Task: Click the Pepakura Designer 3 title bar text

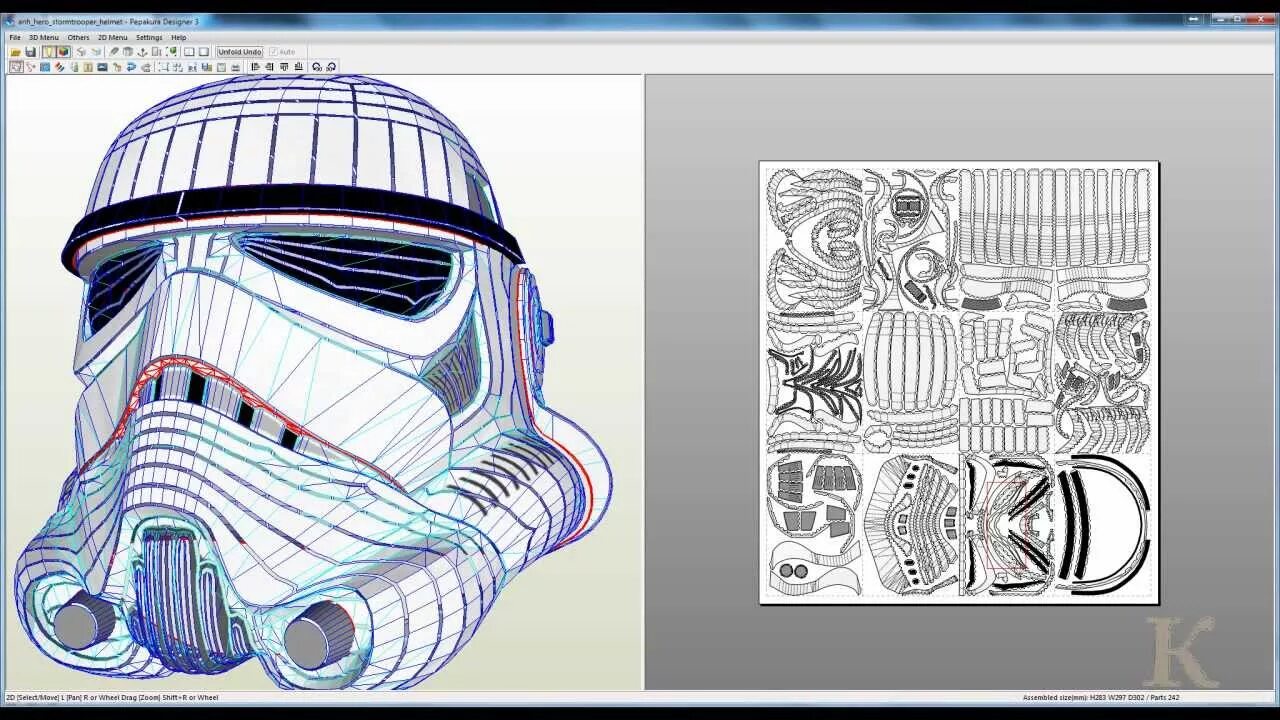Action: tap(108, 21)
